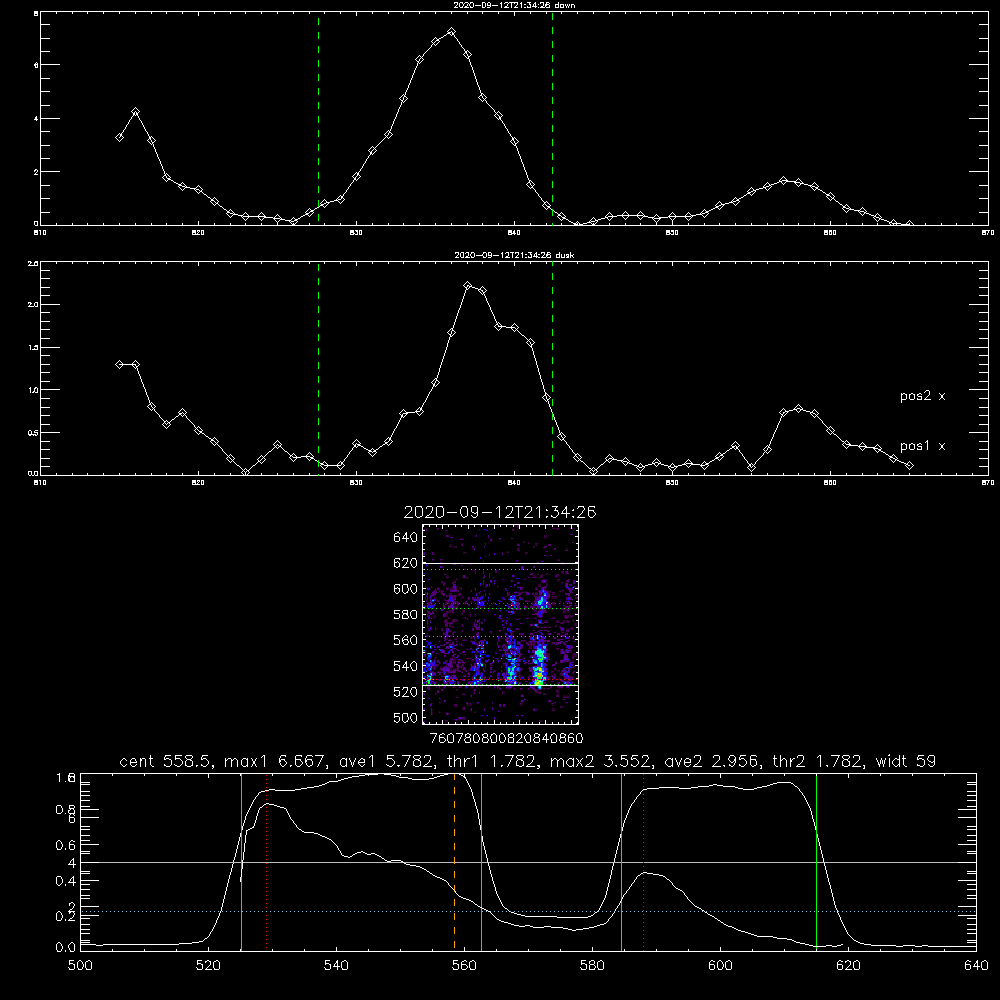The image size is (1000, 1000).
Task: Click the cyan dotted horizontal threshold line
Action: [x=528, y=911]
